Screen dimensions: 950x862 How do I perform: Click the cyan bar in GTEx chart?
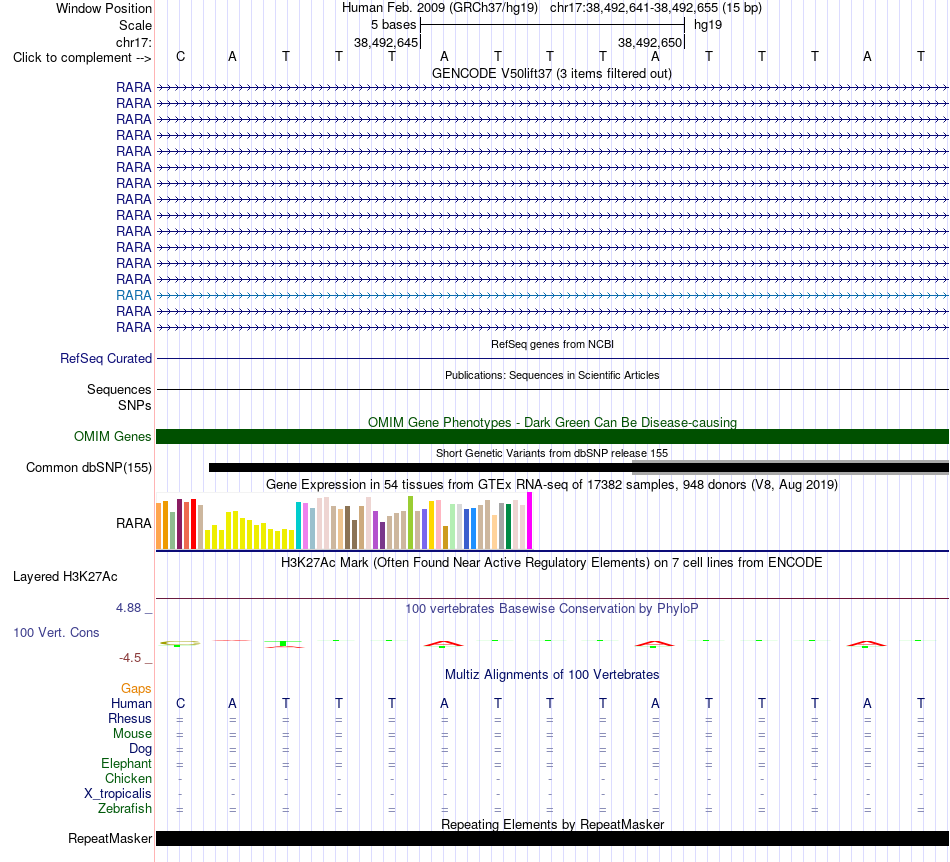point(299,525)
